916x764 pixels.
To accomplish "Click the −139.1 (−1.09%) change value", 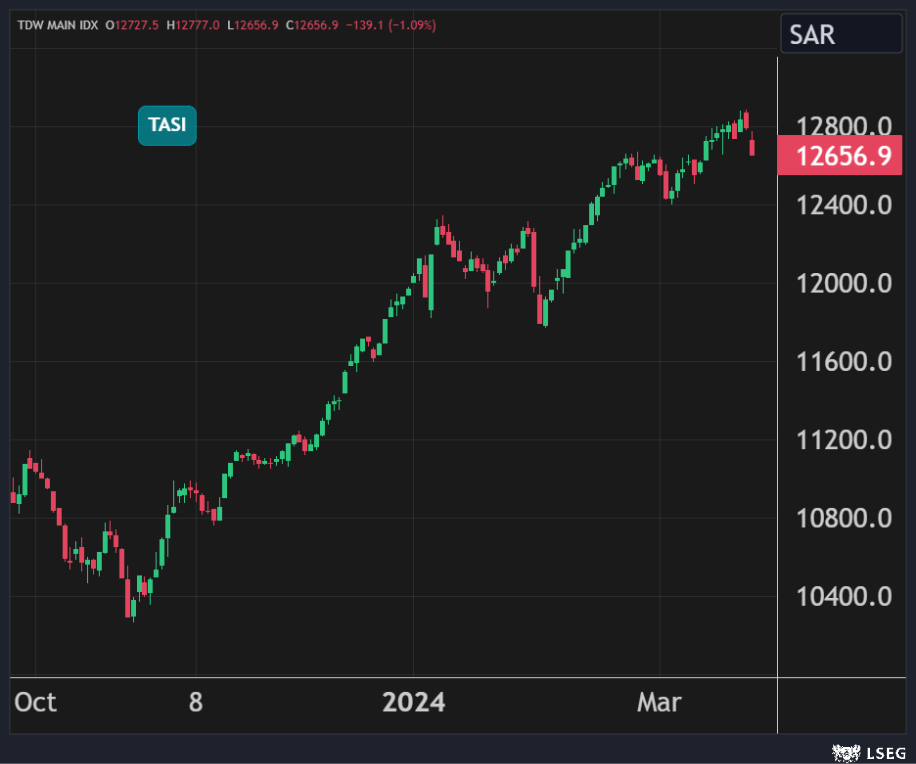I will 390,25.
